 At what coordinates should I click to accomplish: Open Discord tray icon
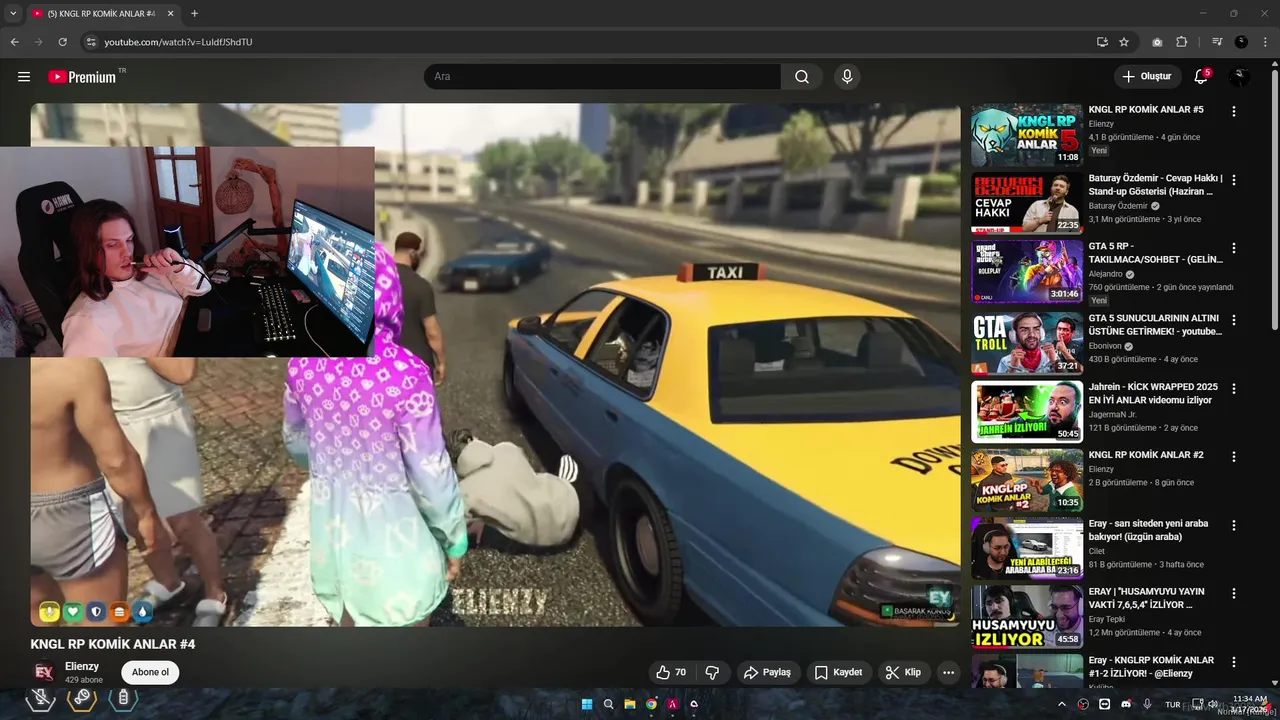click(x=1126, y=704)
